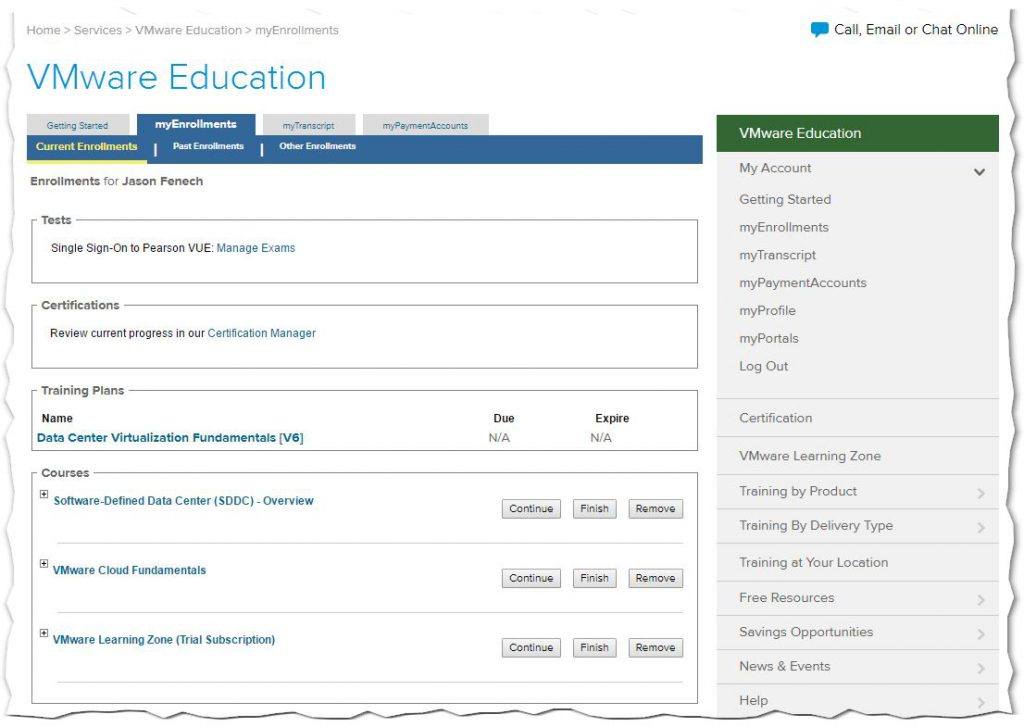This screenshot has height=727, width=1024.
Task: Expand the Free Resources arrow
Action: point(981,600)
